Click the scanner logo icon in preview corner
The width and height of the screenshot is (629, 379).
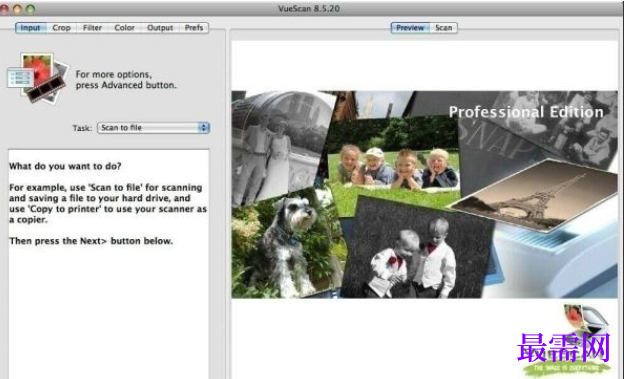pyautogui.click(x=586, y=325)
